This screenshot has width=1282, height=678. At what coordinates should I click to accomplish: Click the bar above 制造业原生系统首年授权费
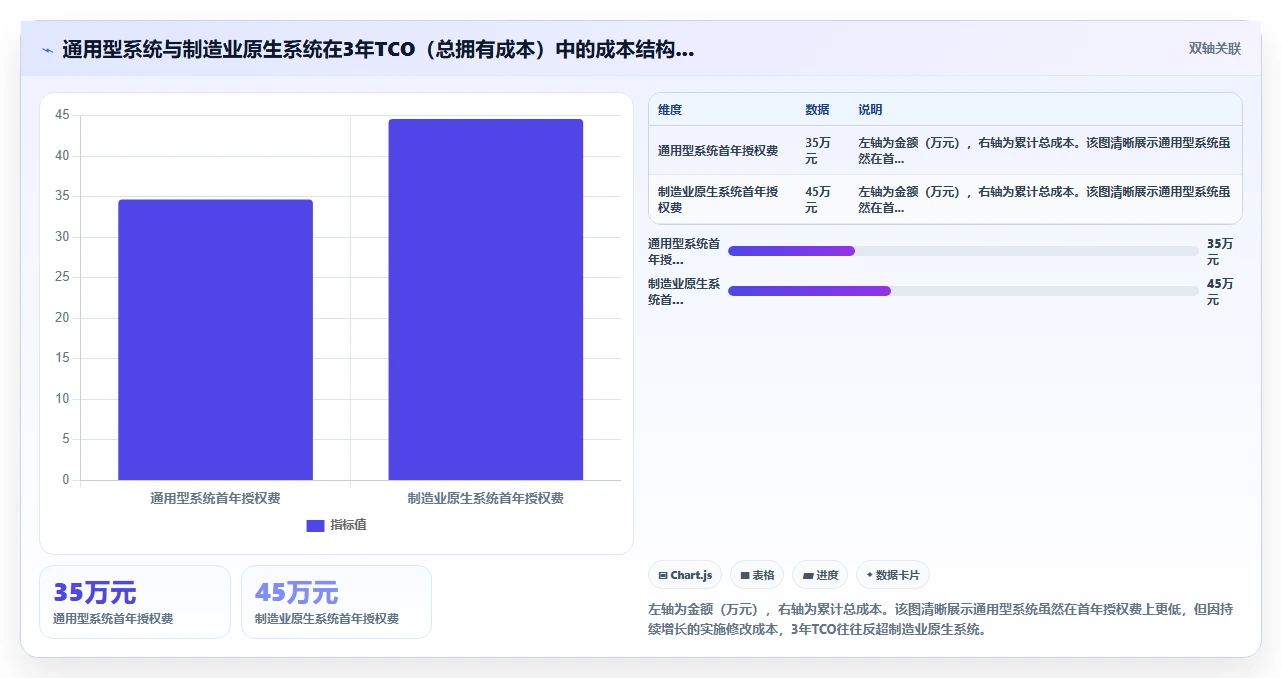[x=486, y=300]
